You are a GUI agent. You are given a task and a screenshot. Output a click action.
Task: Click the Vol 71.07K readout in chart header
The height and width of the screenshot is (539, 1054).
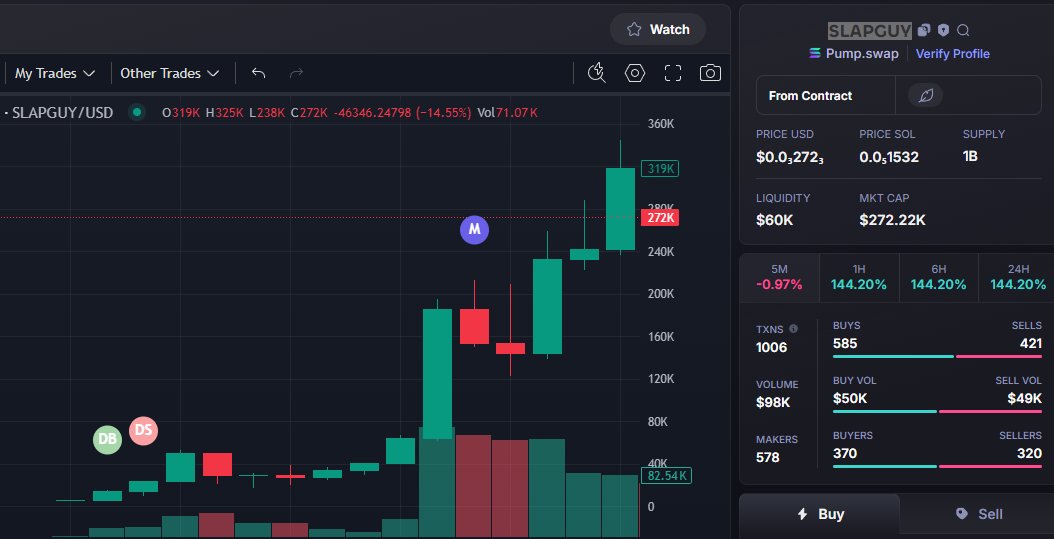(508, 112)
